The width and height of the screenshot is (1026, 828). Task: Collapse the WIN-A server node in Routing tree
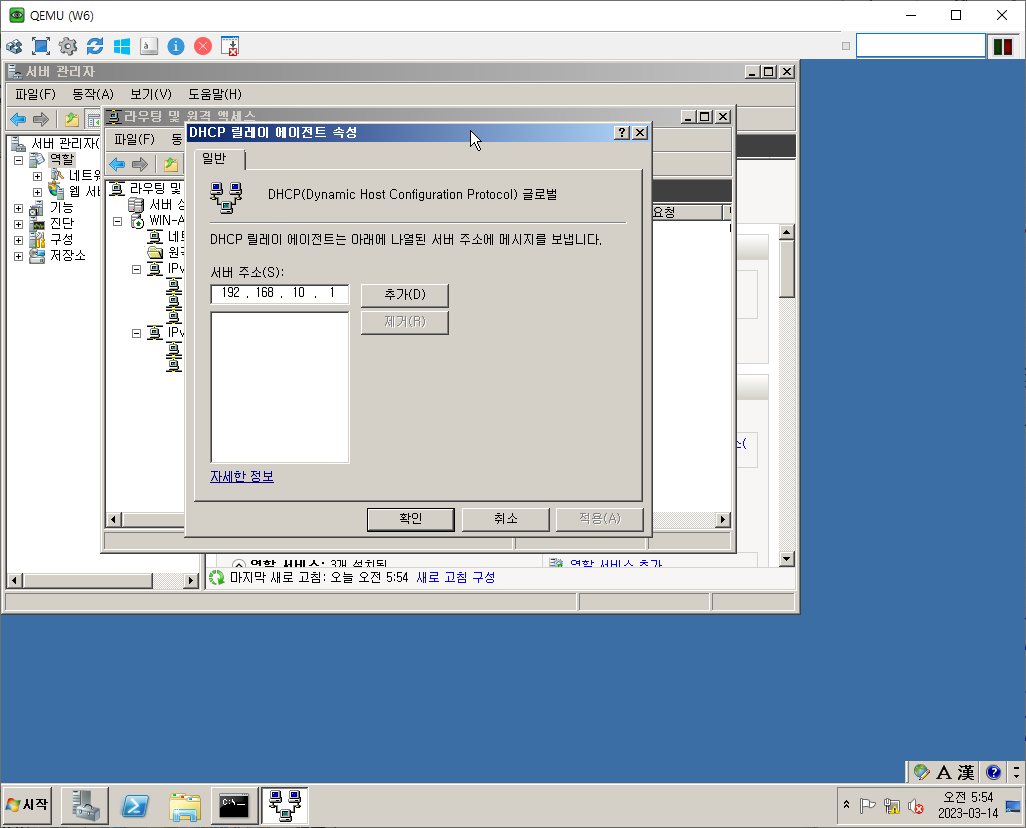click(x=118, y=221)
